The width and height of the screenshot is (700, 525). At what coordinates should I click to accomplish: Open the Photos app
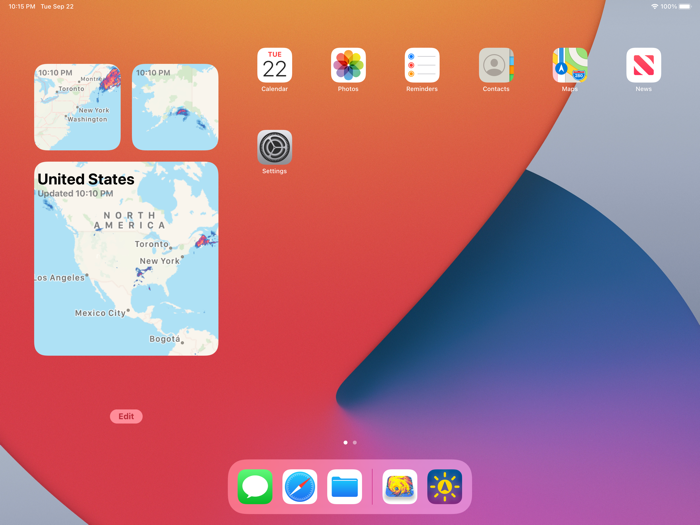[x=348, y=65]
